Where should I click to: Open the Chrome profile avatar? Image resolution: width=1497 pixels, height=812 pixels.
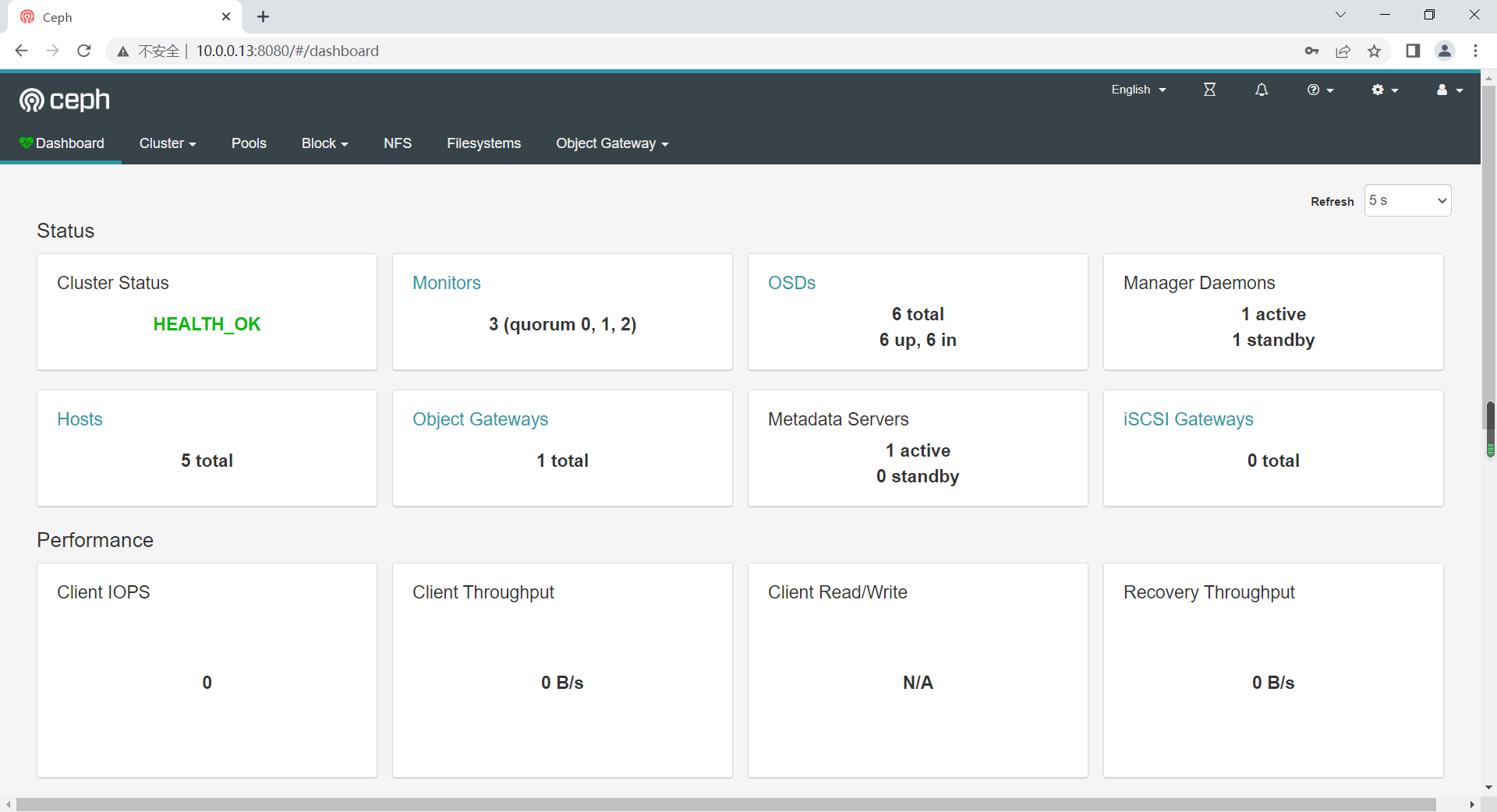coord(1445,51)
